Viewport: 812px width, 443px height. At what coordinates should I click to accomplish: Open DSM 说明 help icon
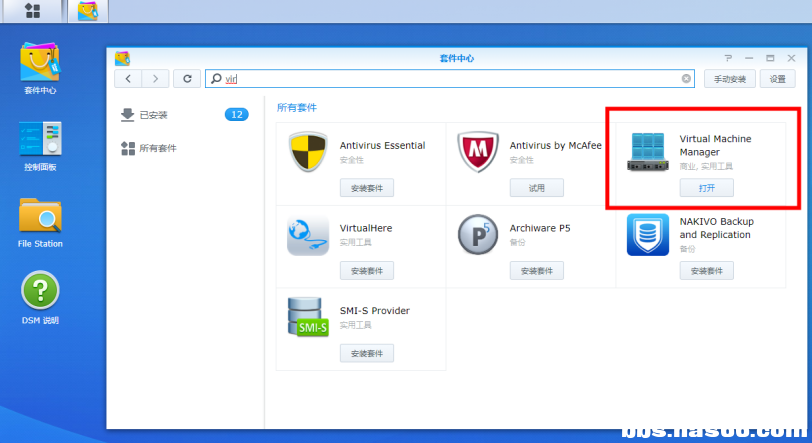[40, 298]
